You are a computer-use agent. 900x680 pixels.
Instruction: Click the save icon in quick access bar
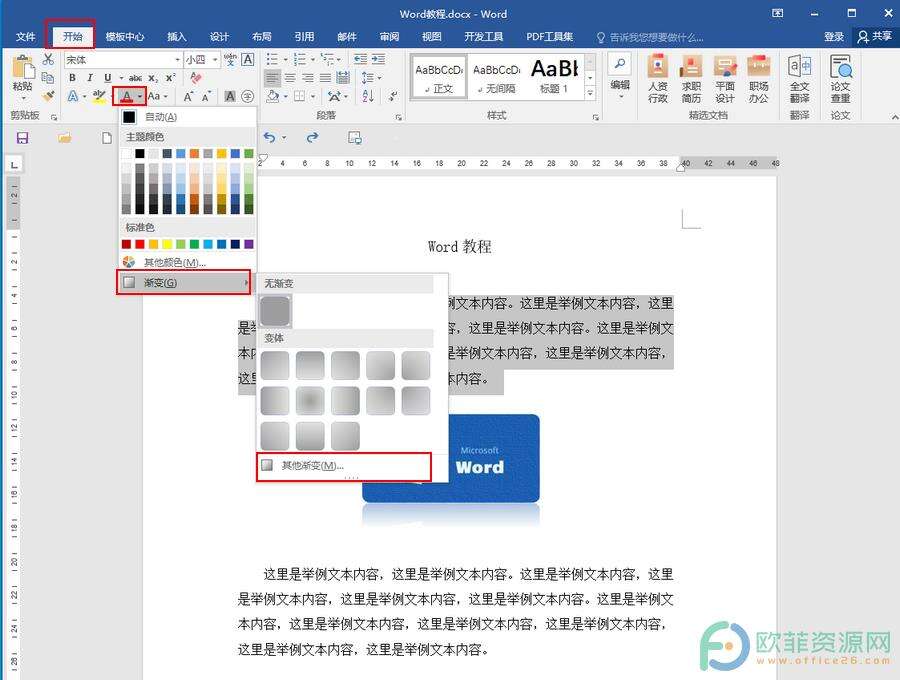pos(22,138)
